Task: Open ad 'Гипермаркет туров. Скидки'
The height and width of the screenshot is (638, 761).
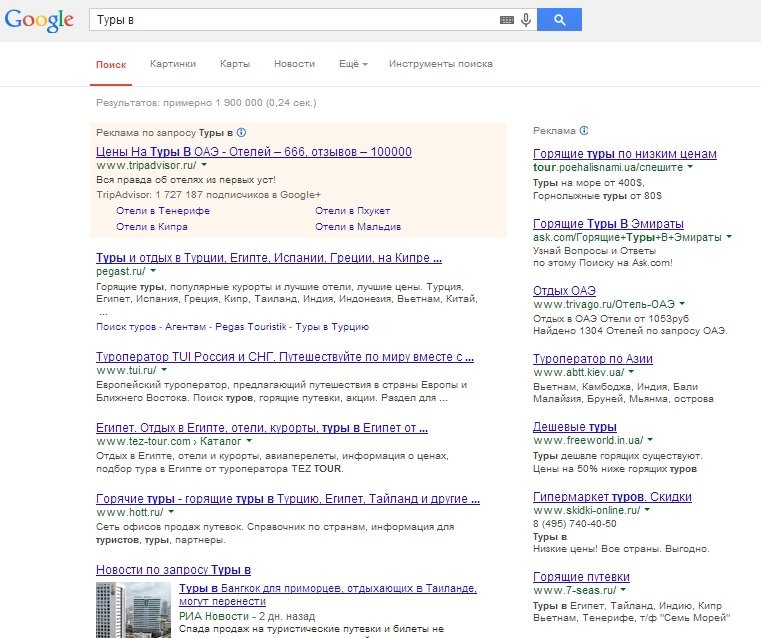Action: (612, 496)
